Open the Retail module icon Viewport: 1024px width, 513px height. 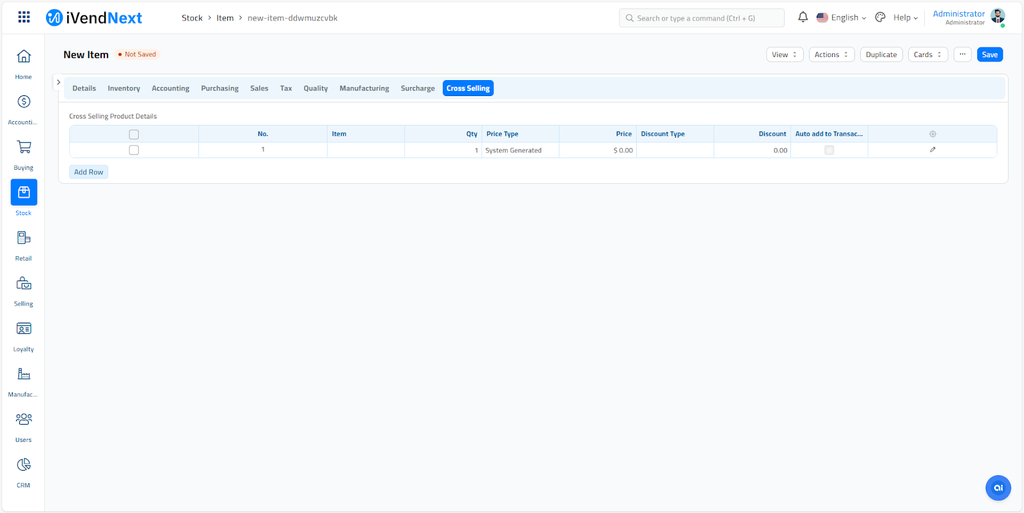point(23,239)
